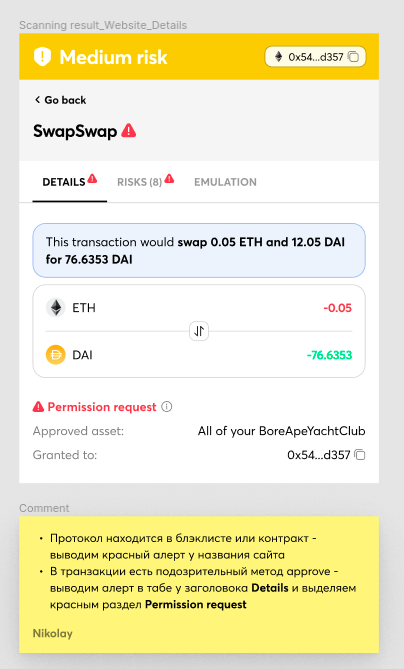Copy the Granted to address

pos(360,455)
